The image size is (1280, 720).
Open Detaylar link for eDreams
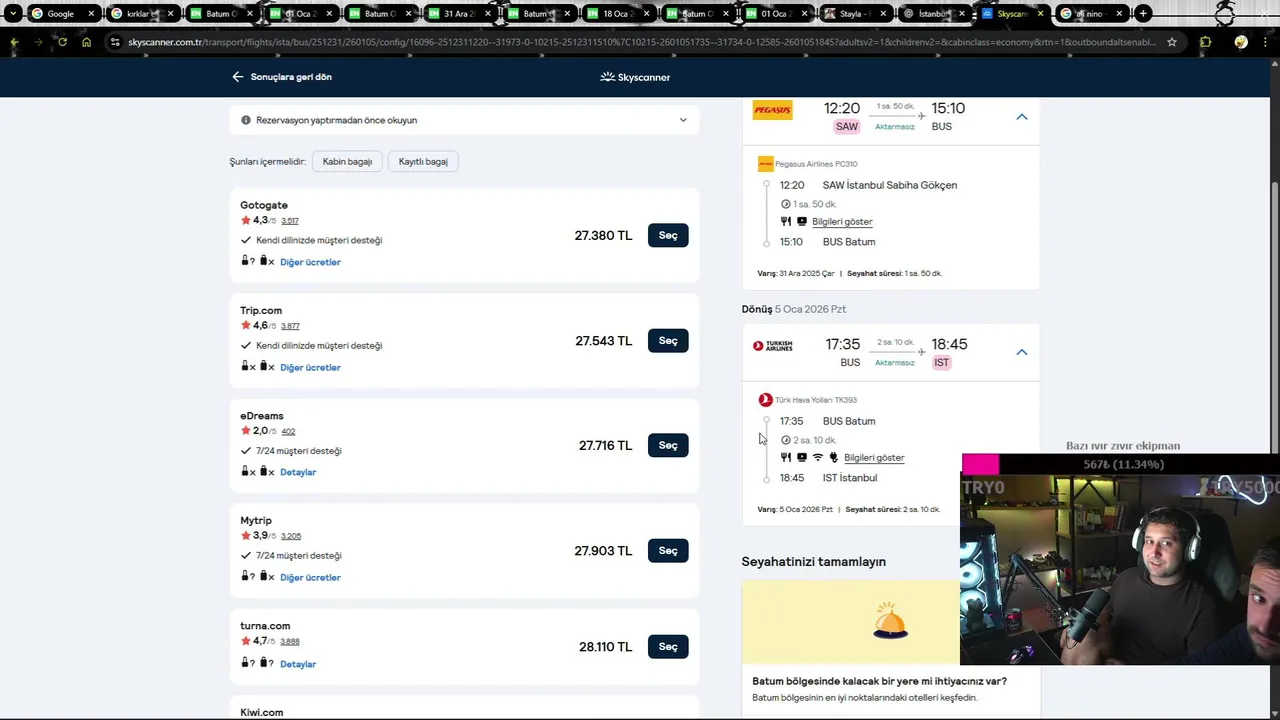298,472
